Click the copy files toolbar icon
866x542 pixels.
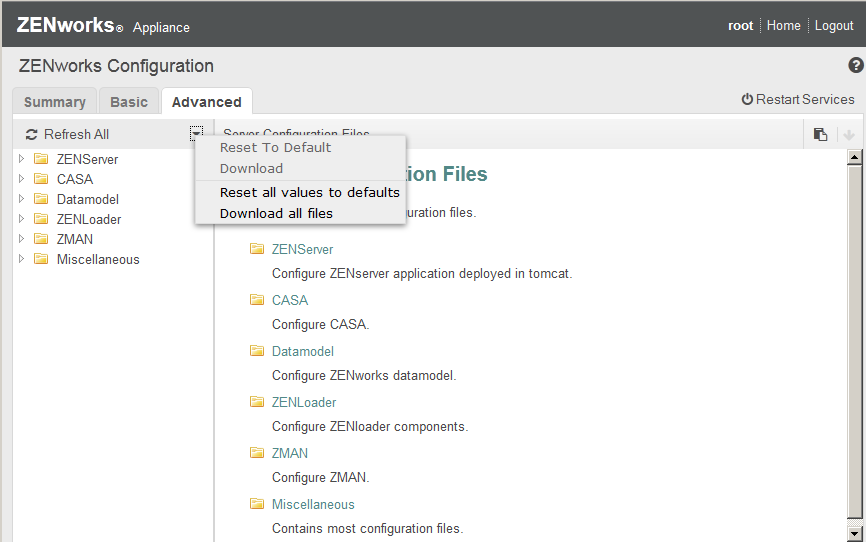click(x=820, y=134)
